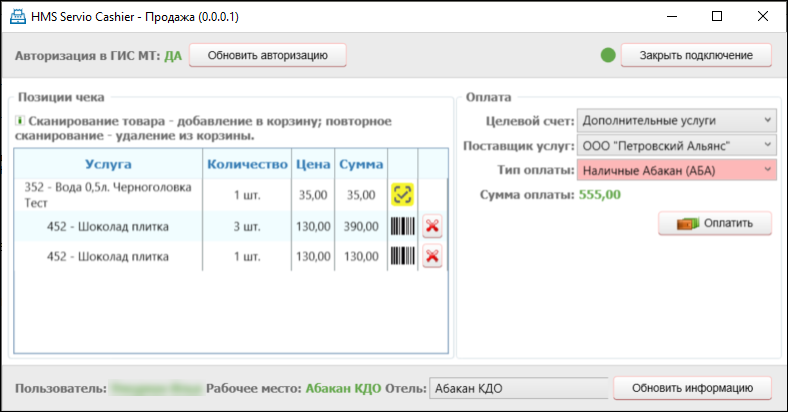The image size is (788, 412).
Task: Expand the Поставщик услуг combo box
Action: (x=676, y=146)
